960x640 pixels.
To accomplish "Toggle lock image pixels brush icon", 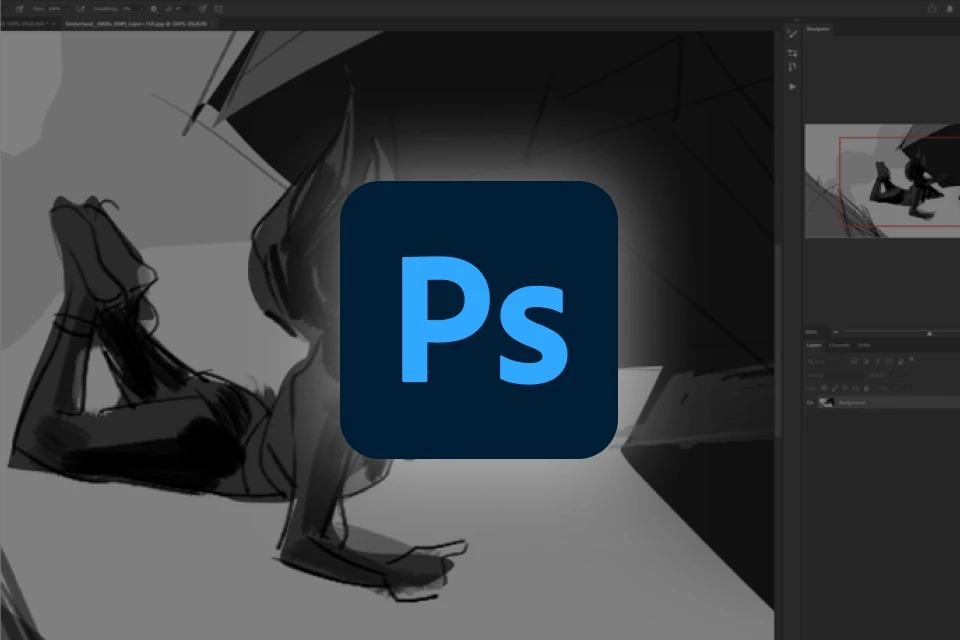I will click(834, 388).
